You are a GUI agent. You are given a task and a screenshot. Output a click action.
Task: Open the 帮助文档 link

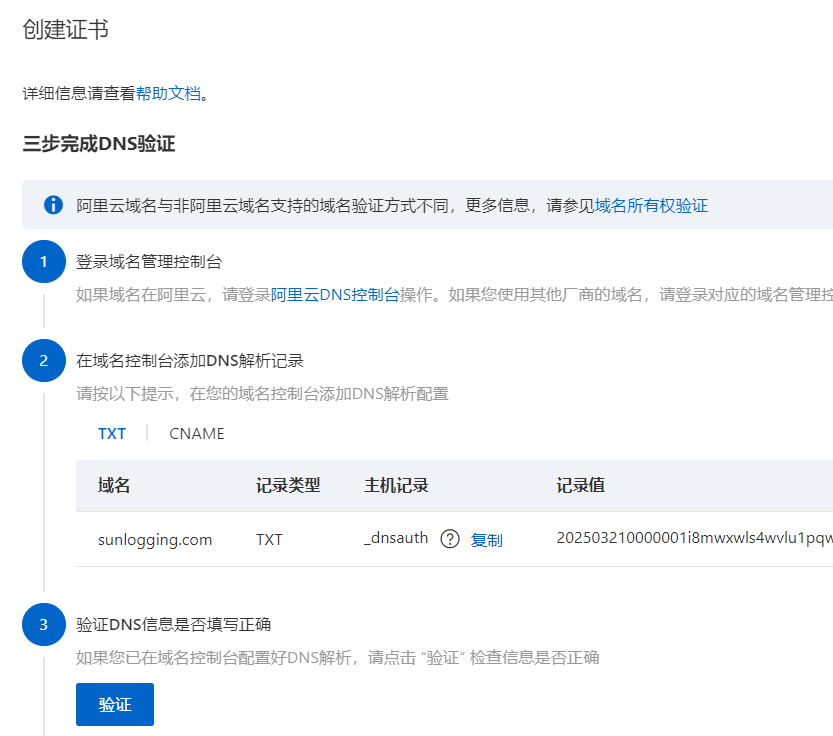168,94
